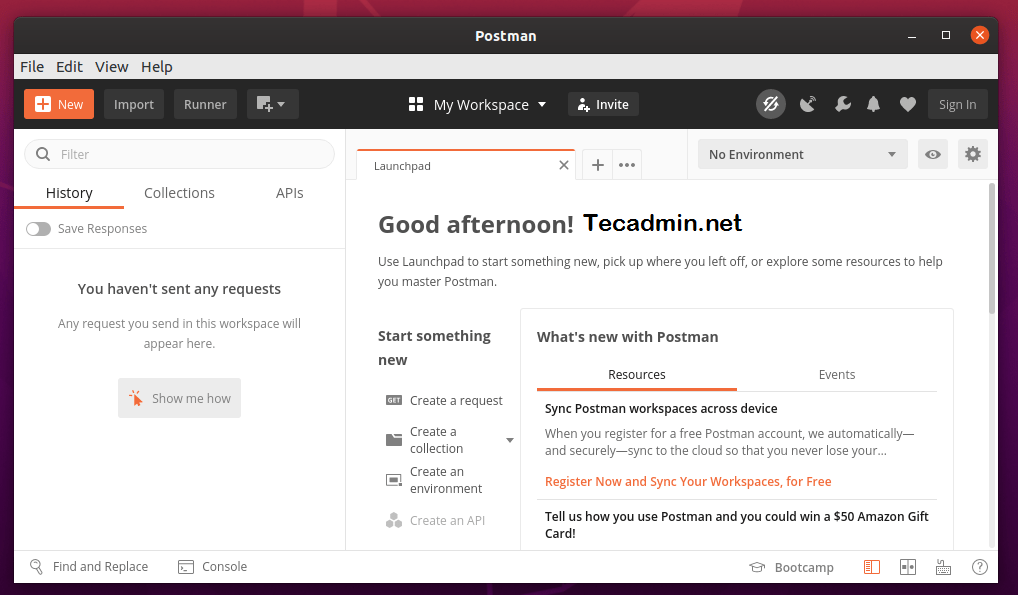Screen dimensions: 1018x595
Task: Click the GET icon beside Create a request
Action: (x=394, y=400)
